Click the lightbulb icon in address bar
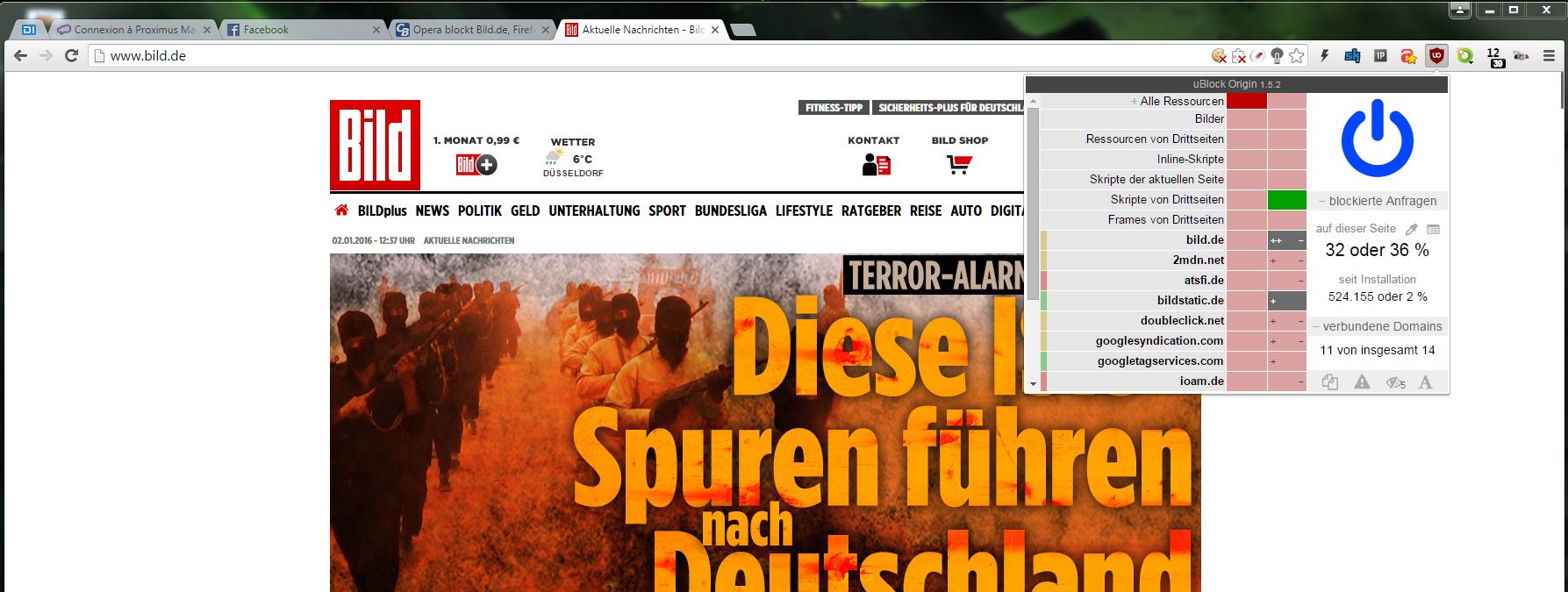The width and height of the screenshot is (1568, 592). (1277, 56)
